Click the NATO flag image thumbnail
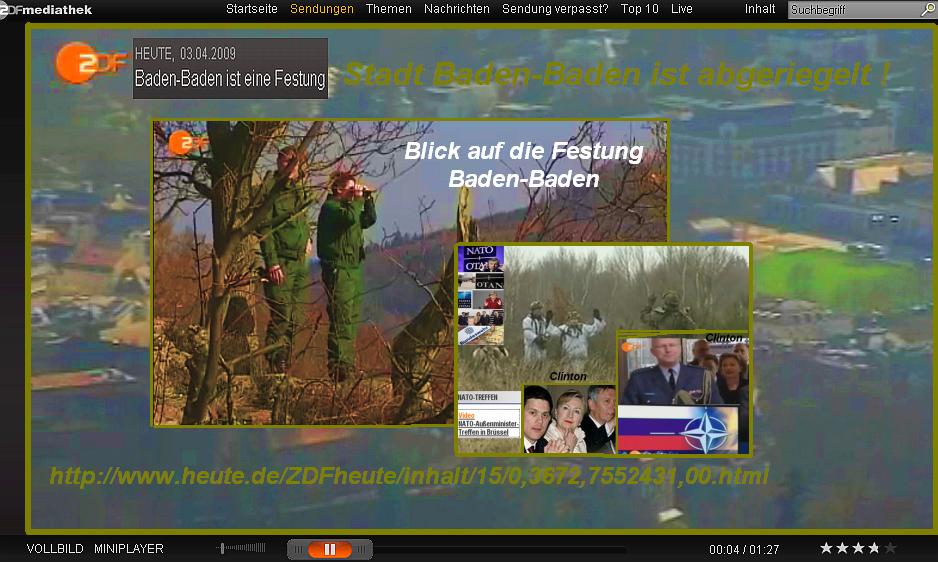Screen dimensions: 938x562 (x=678, y=430)
